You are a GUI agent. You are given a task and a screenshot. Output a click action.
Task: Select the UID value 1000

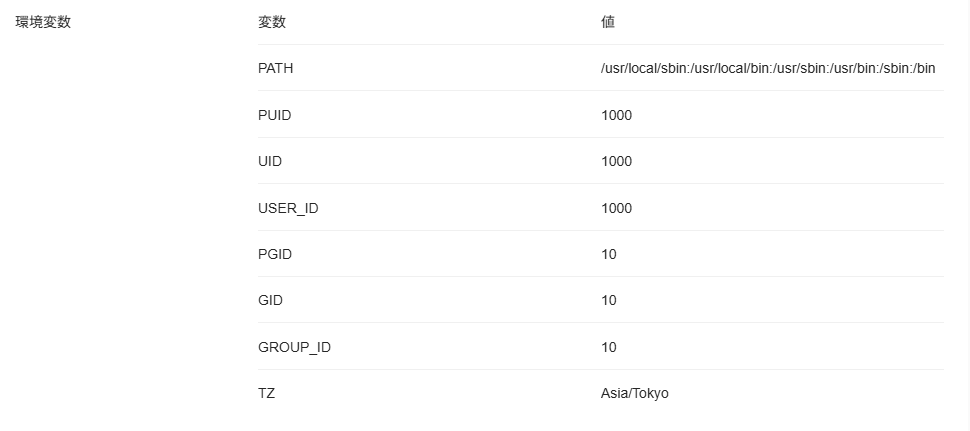pos(616,161)
